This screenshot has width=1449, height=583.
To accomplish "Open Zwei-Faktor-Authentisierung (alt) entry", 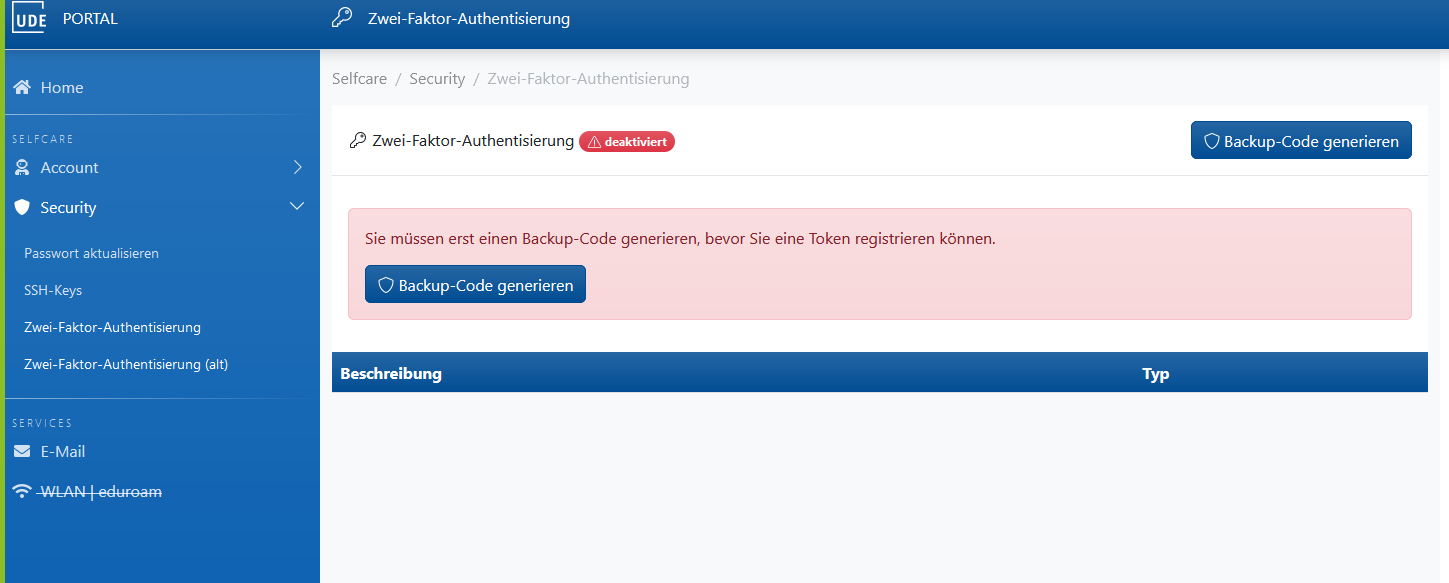I will point(126,365).
